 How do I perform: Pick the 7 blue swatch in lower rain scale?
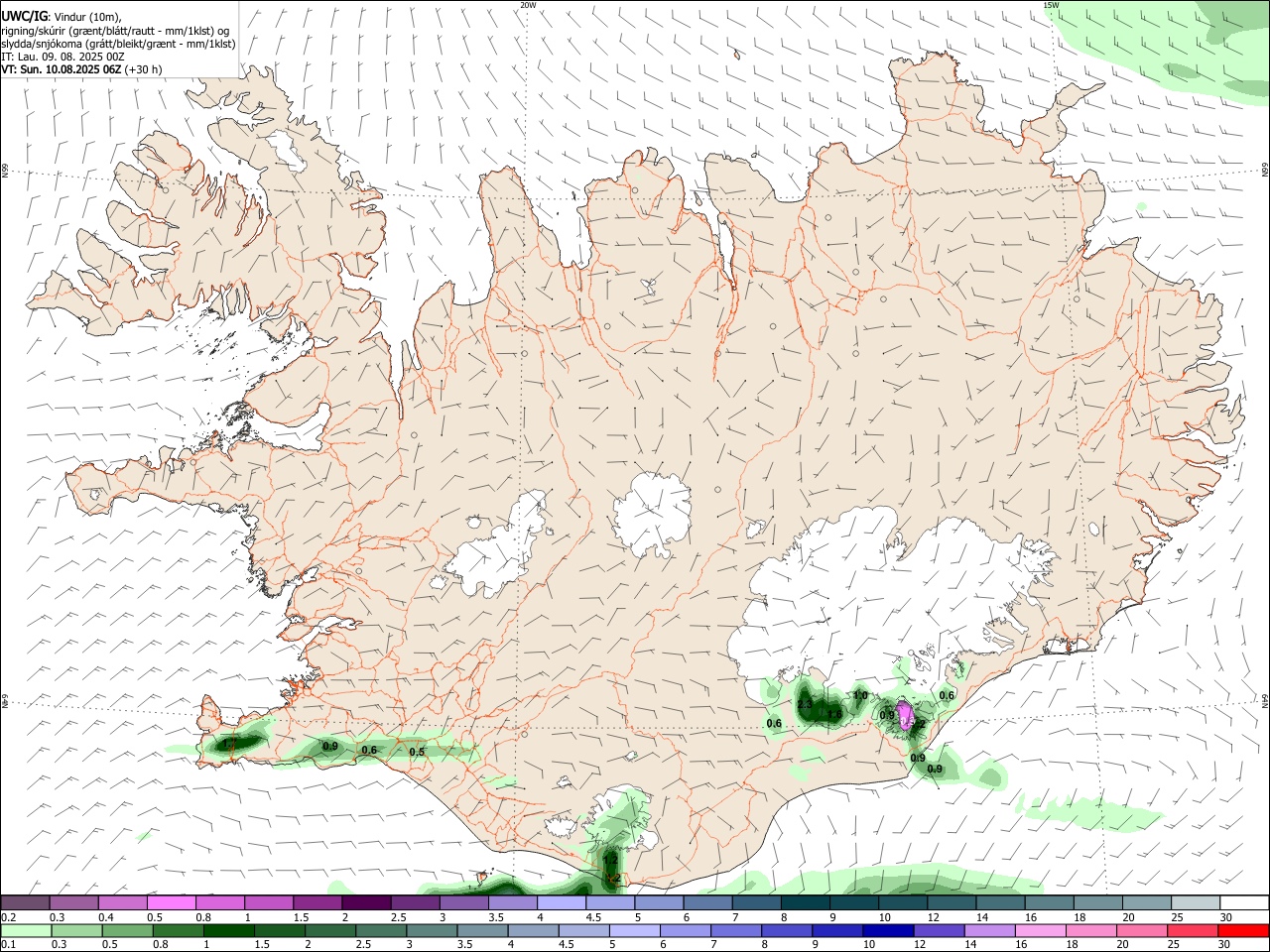[735, 930]
